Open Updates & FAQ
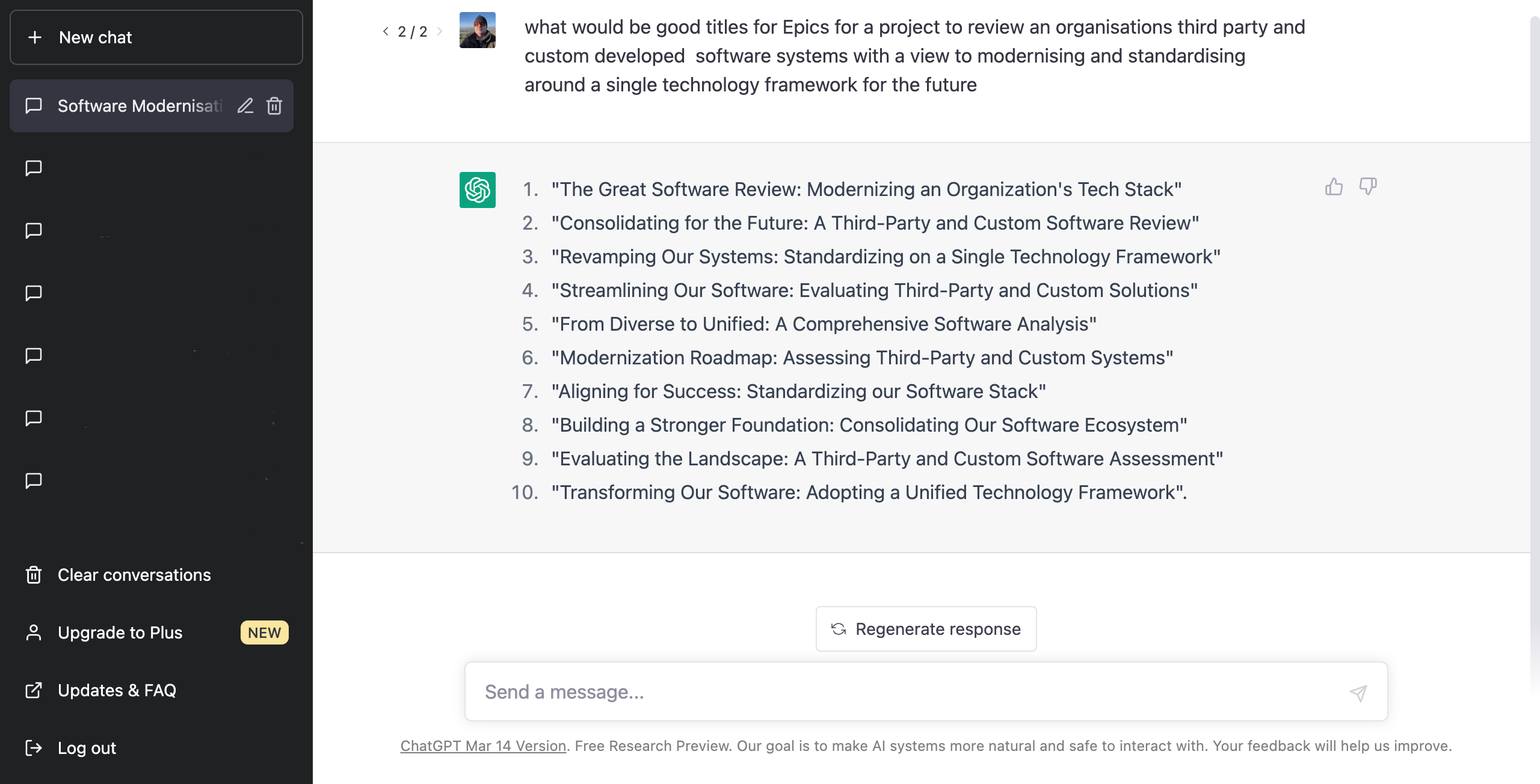1540x784 pixels. pos(117,690)
